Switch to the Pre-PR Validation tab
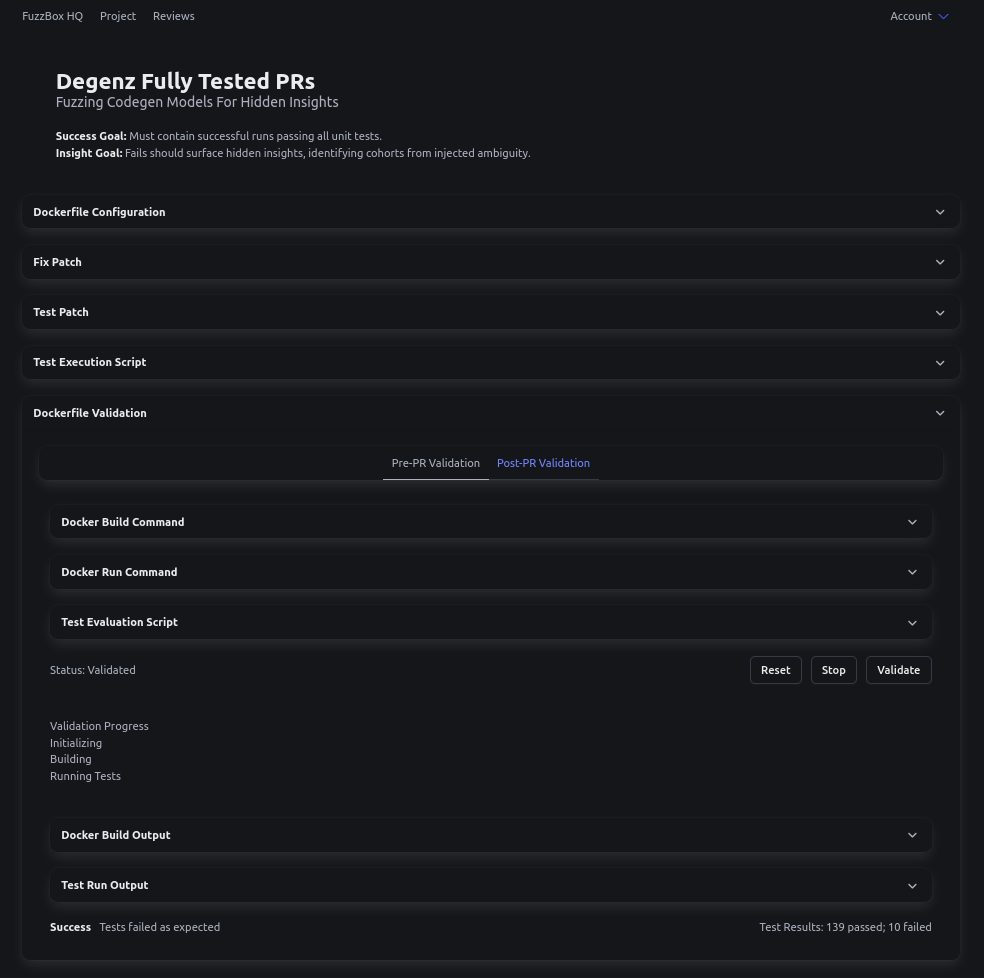 [435, 463]
